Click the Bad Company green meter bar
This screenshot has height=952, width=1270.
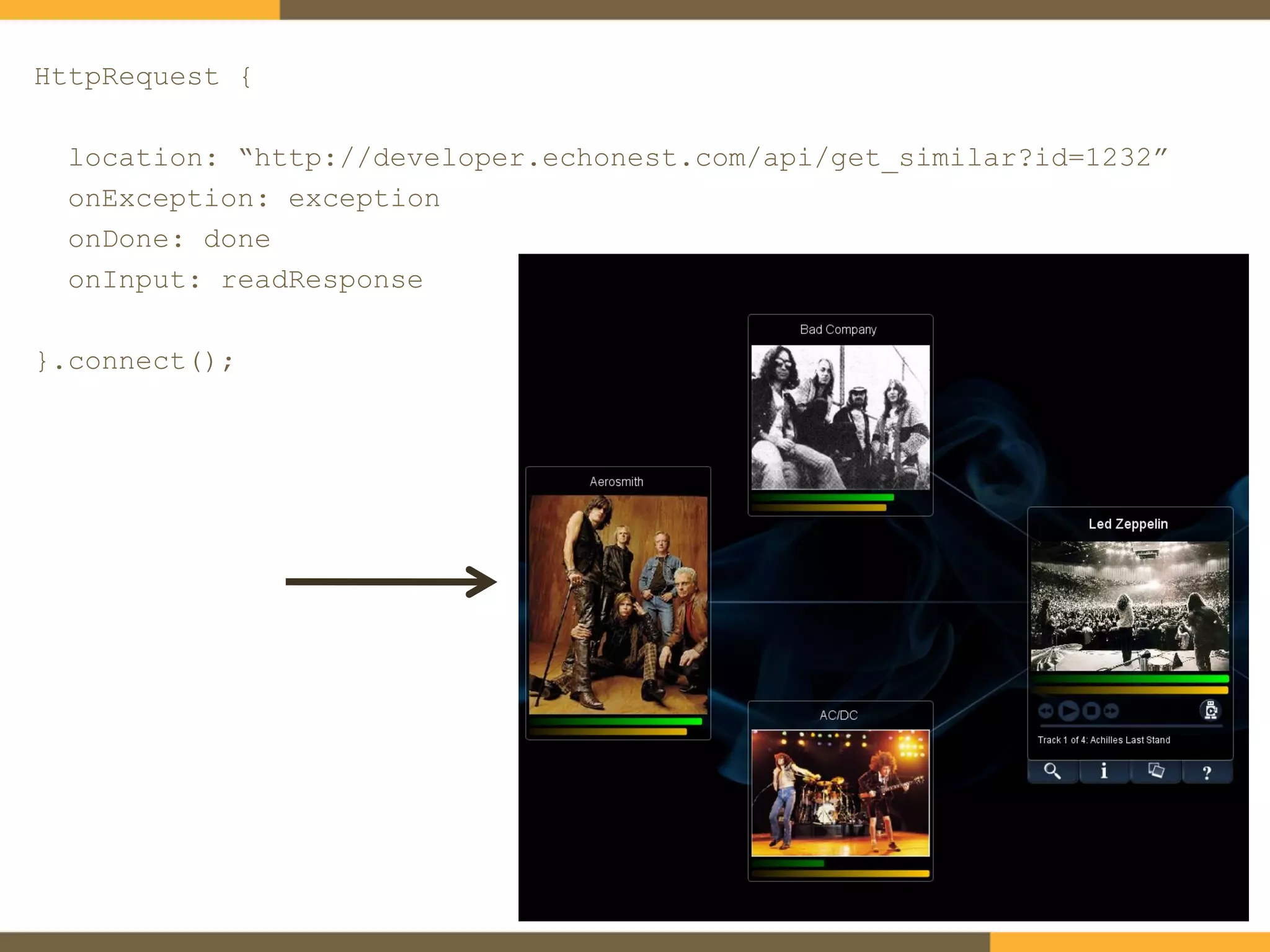[823, 497]
